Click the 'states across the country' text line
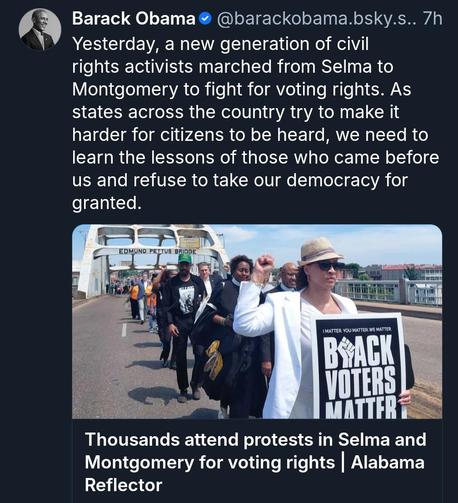The height and width of the screenshot is (503, 458). pos(235,112)
